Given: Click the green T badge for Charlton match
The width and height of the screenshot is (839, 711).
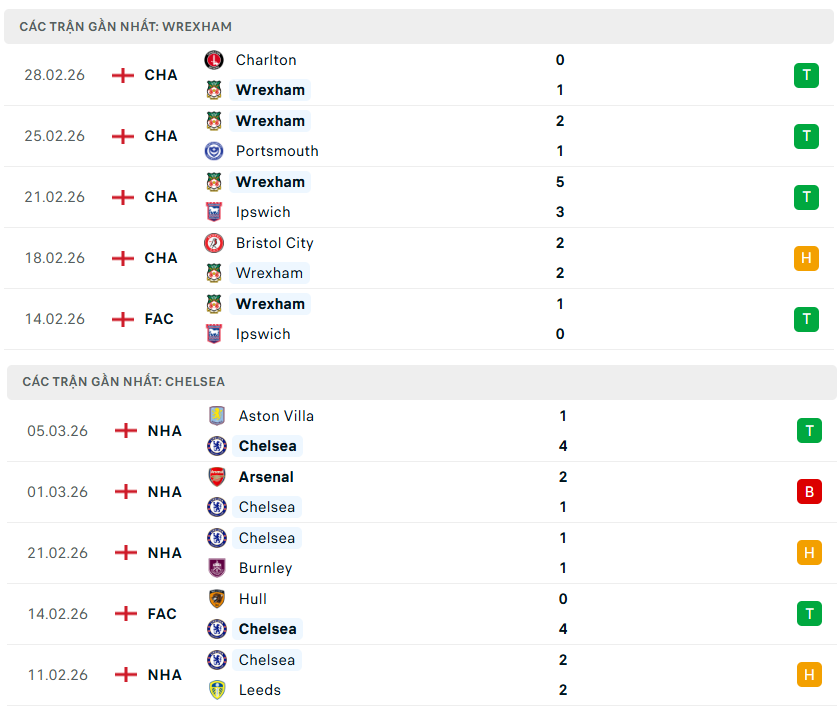Looking at the screenshot, I should [x=806, y=75].
